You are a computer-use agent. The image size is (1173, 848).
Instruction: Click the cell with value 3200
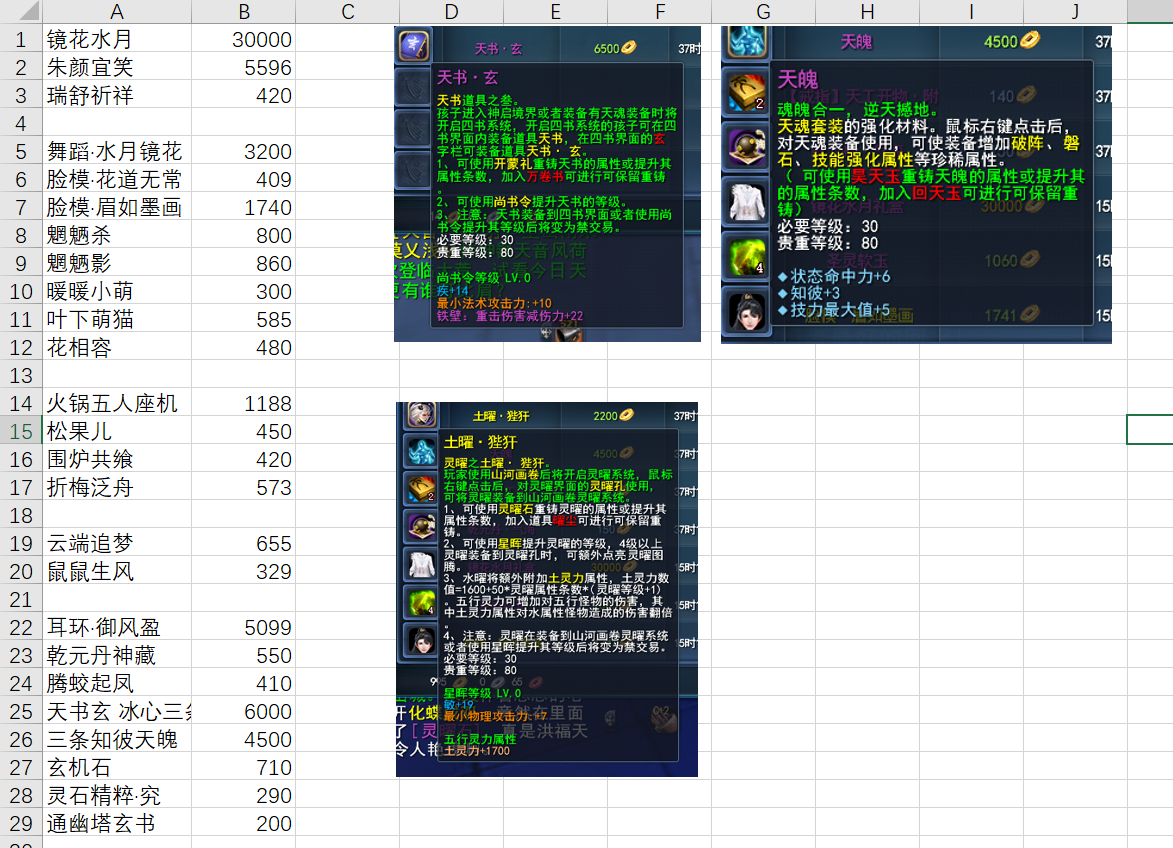pos(244,152)
